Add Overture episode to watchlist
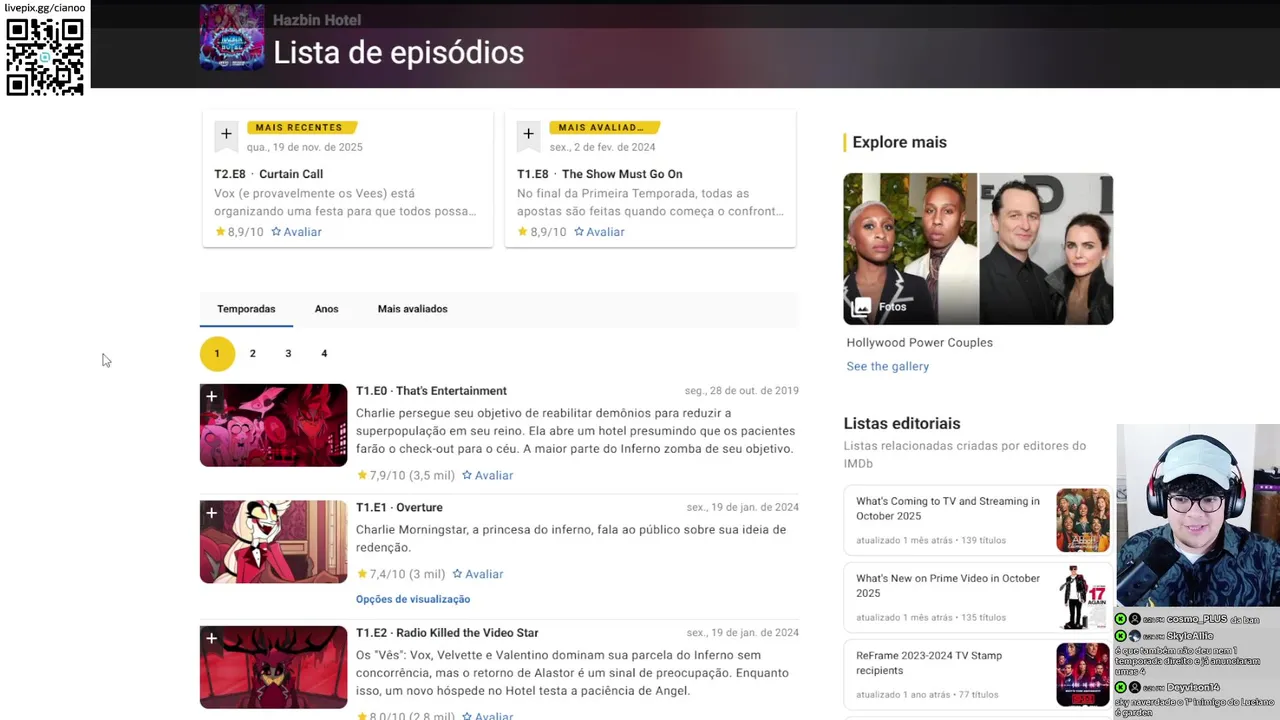The width and height of the screenshot is (1280, 720). pos(211,513)
